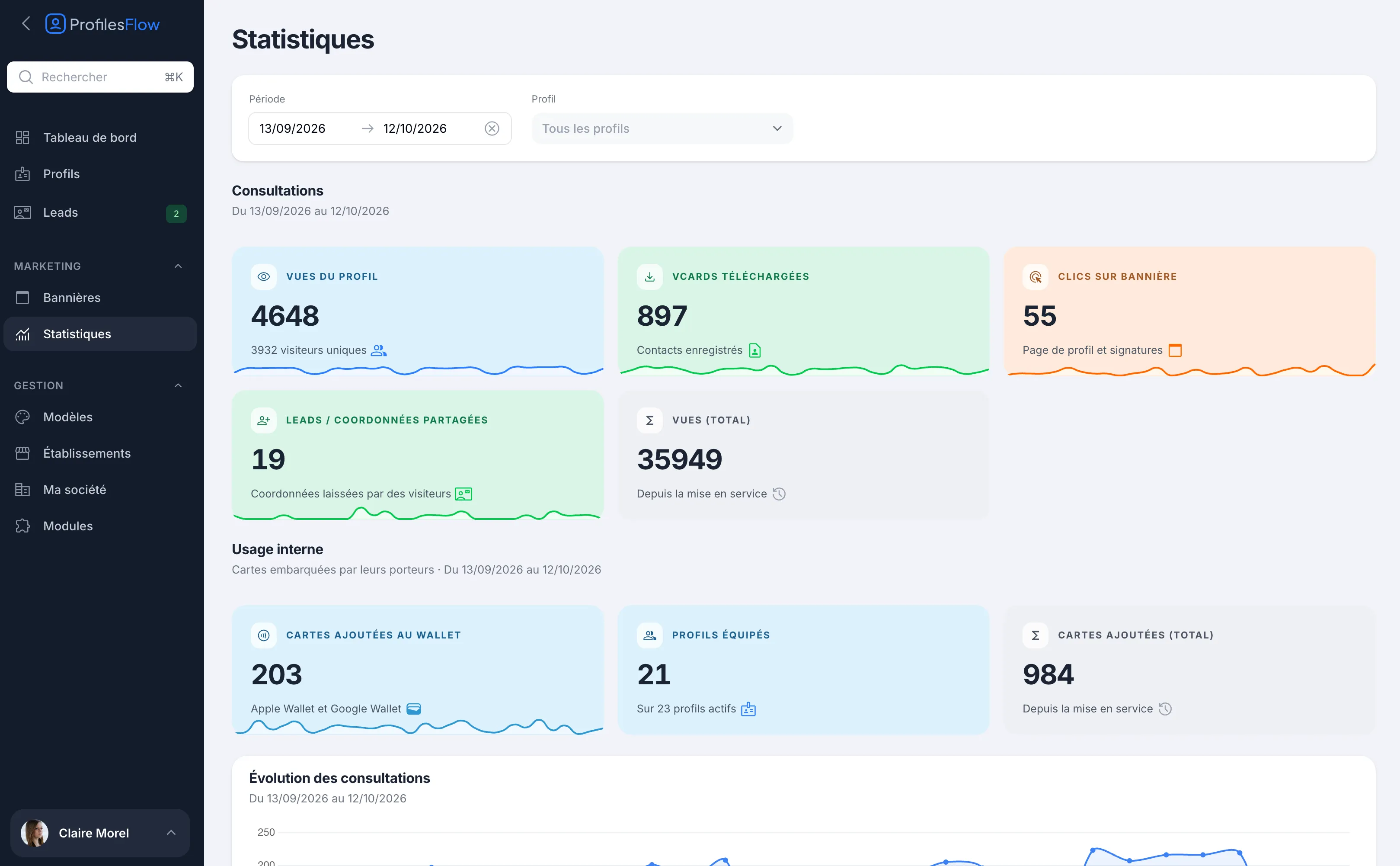
Task: Open the Tous les profils dropdown
Action: click(662, 128)
